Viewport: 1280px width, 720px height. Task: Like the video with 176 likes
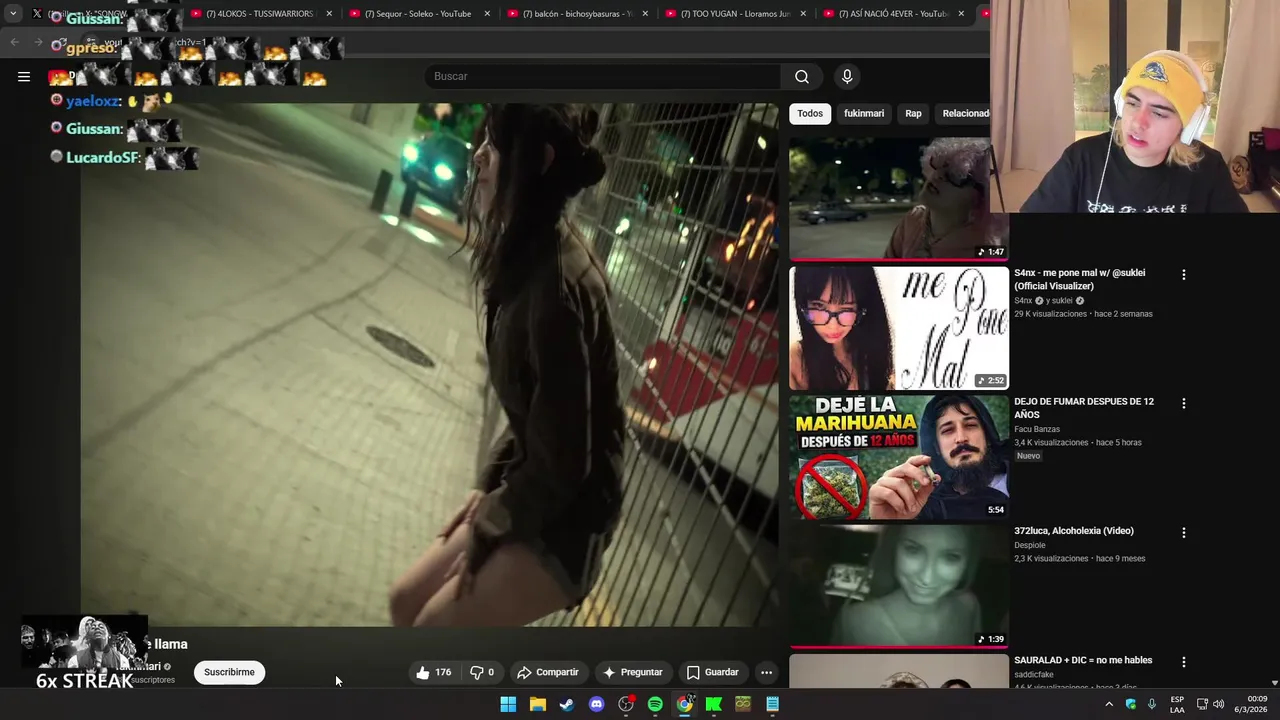click(433, 672)
